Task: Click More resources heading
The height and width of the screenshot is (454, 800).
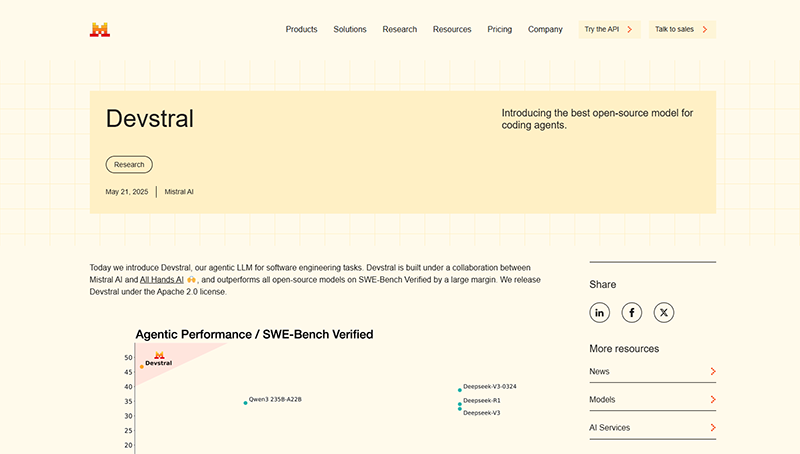Action: 624,349
